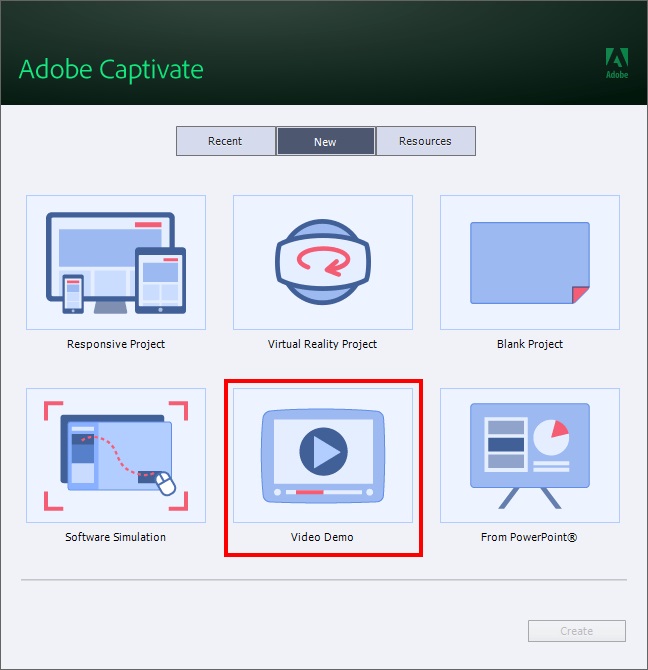Click the Virtual Reality Project label
This screenshot has width=648, height=670.
323,344
